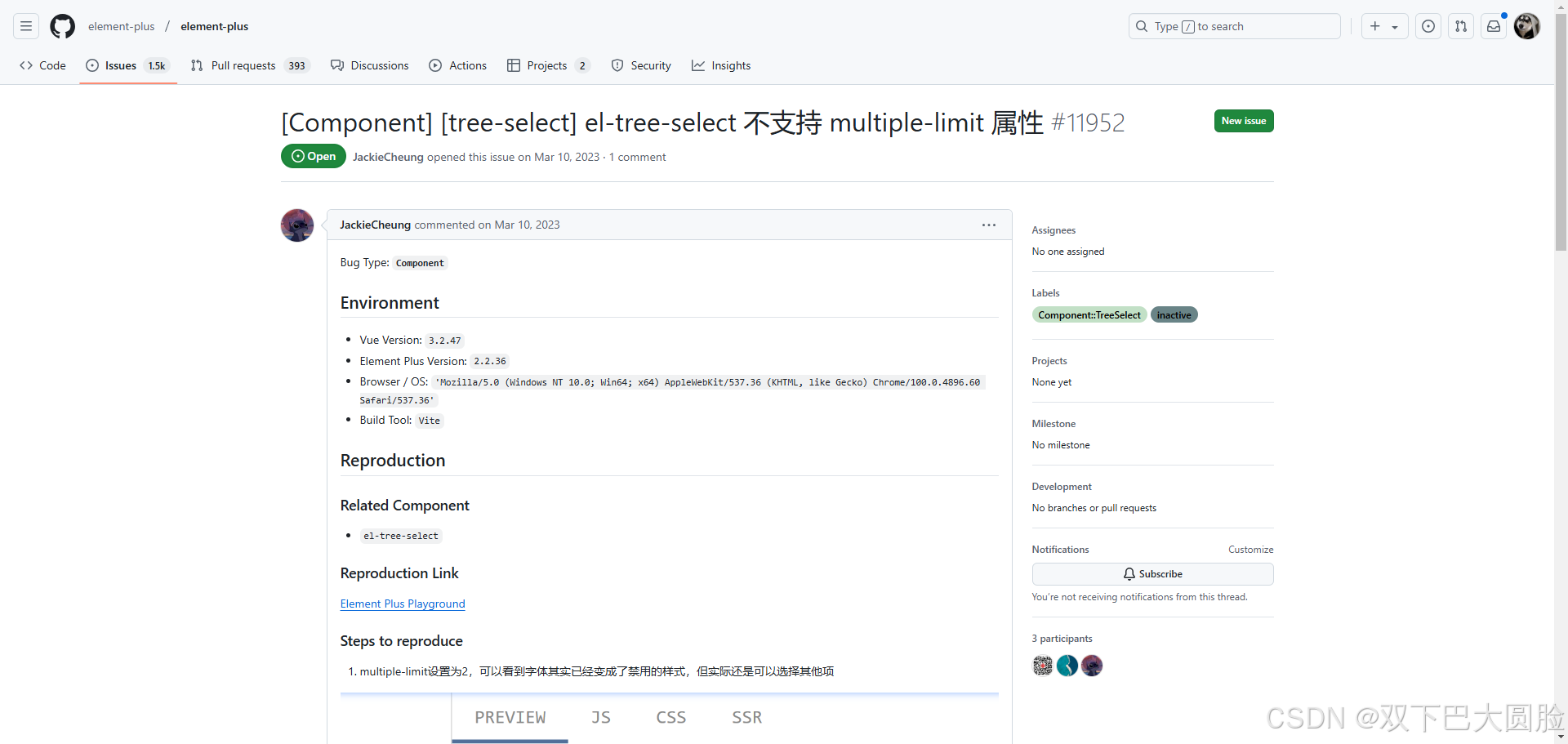The image size is (1568, 744).
Task: Click the Security shield icon
Action: point(617,65)
